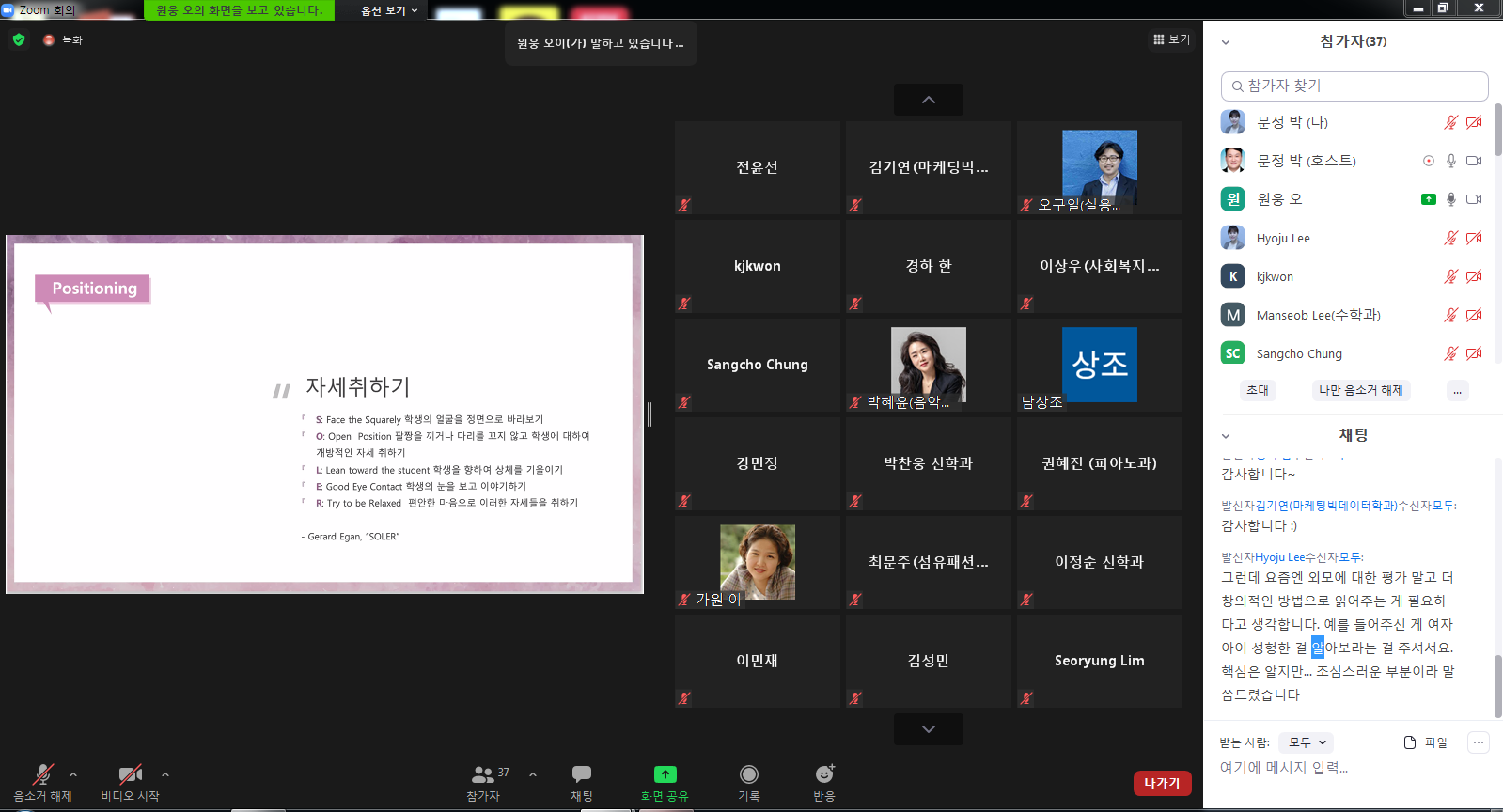Select kjkwon avatar in participants list
This screenshot has height=812, width=1503.
click(1232, 276)
